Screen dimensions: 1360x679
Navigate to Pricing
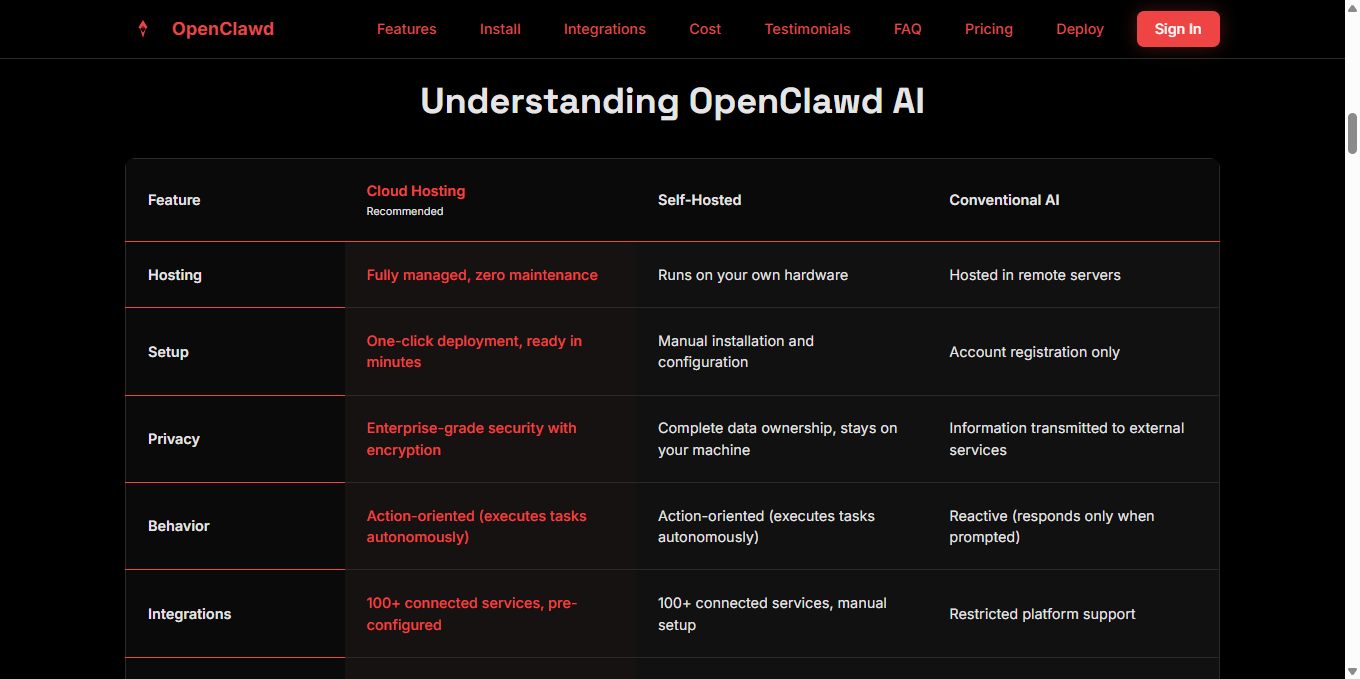(x=988, y=29)
